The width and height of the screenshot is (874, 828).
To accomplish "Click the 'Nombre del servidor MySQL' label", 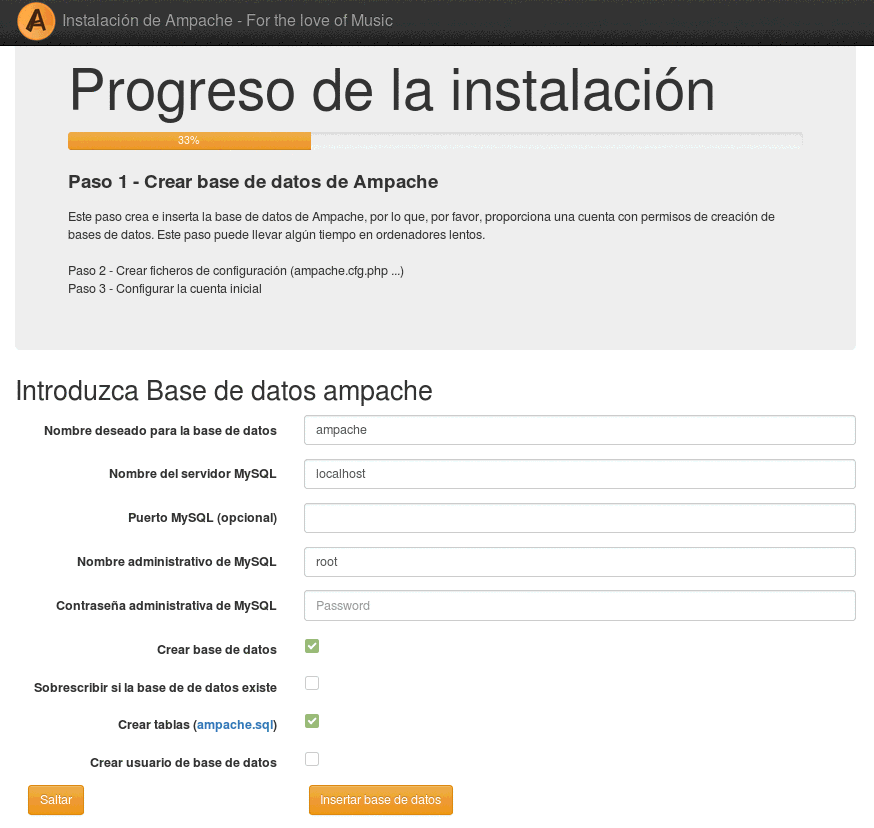I will coord(193,474).
